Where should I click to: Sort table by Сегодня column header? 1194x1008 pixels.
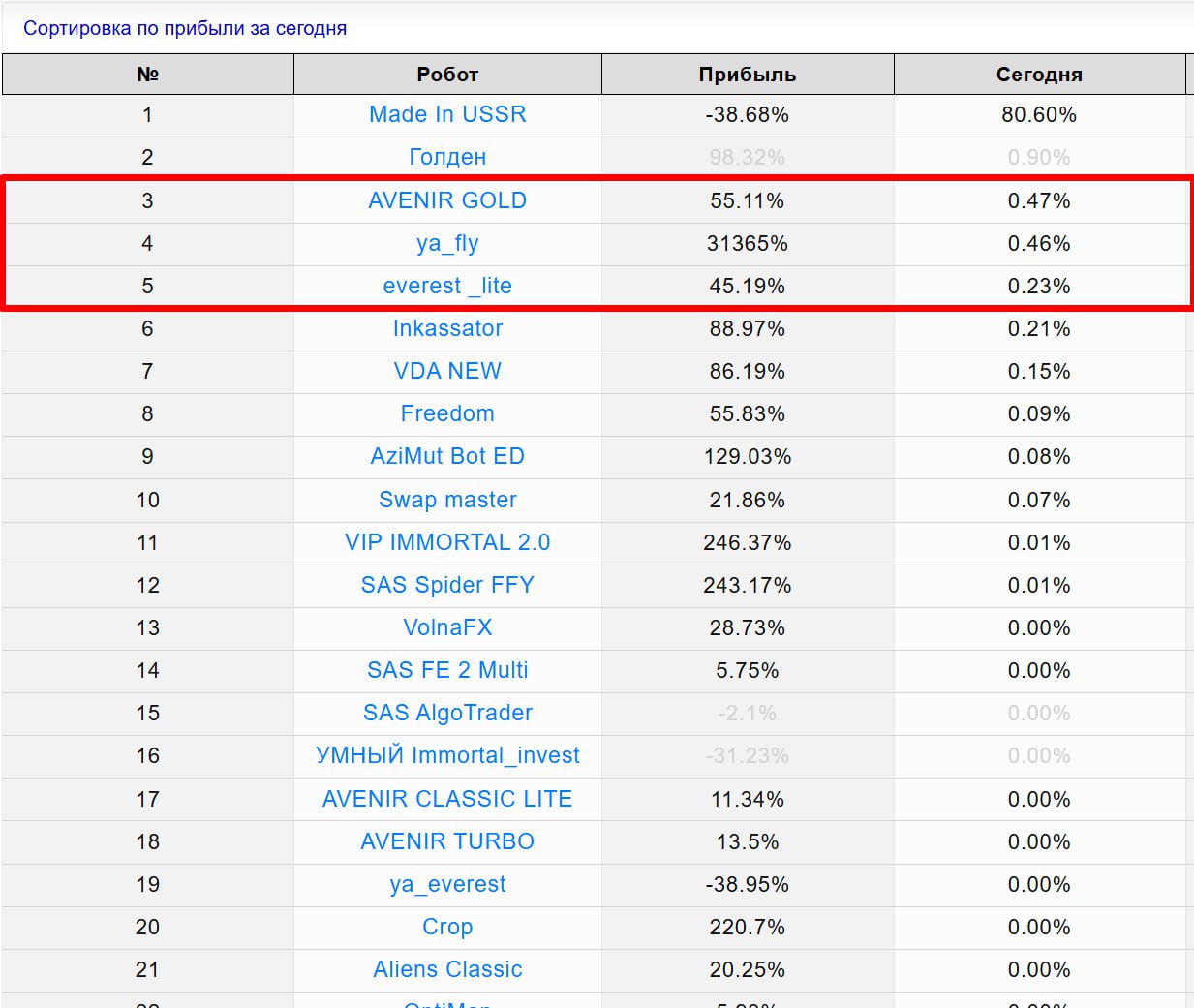click(1039, 75)
